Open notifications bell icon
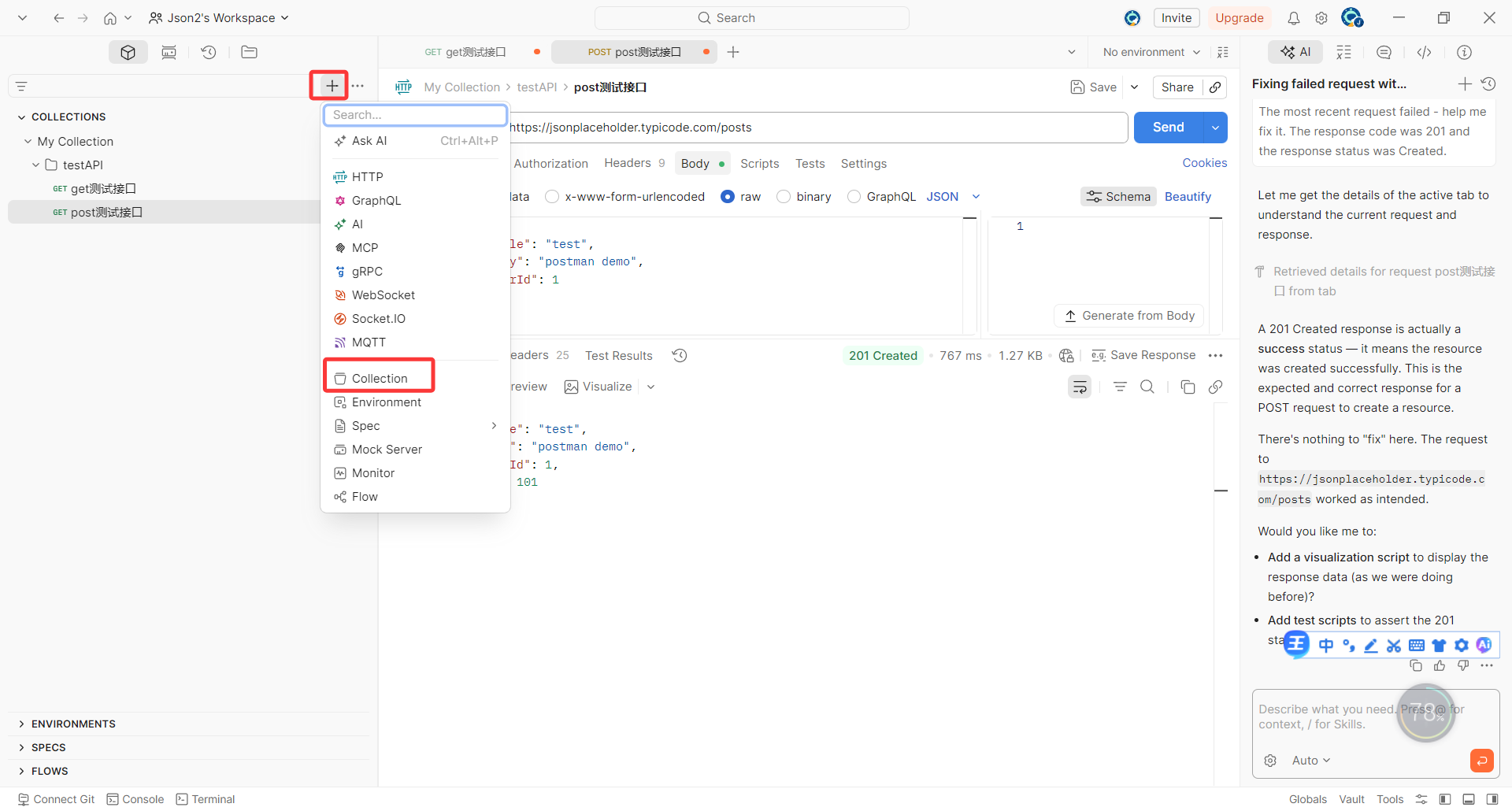This screenshot has height=811, width=1512. tap(1294, 18)
